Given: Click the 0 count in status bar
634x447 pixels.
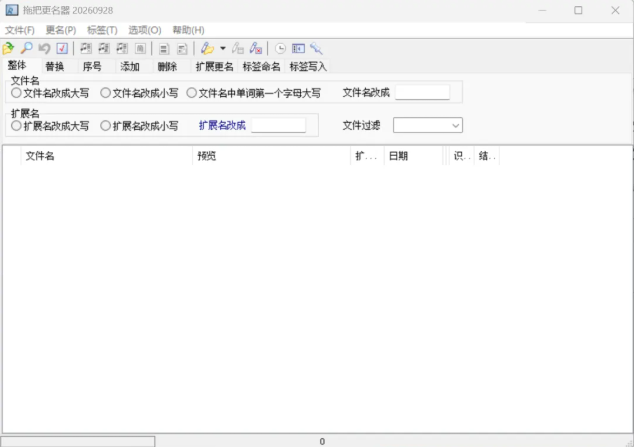Looking at the screenshot, I should click(x=322, y=441).
